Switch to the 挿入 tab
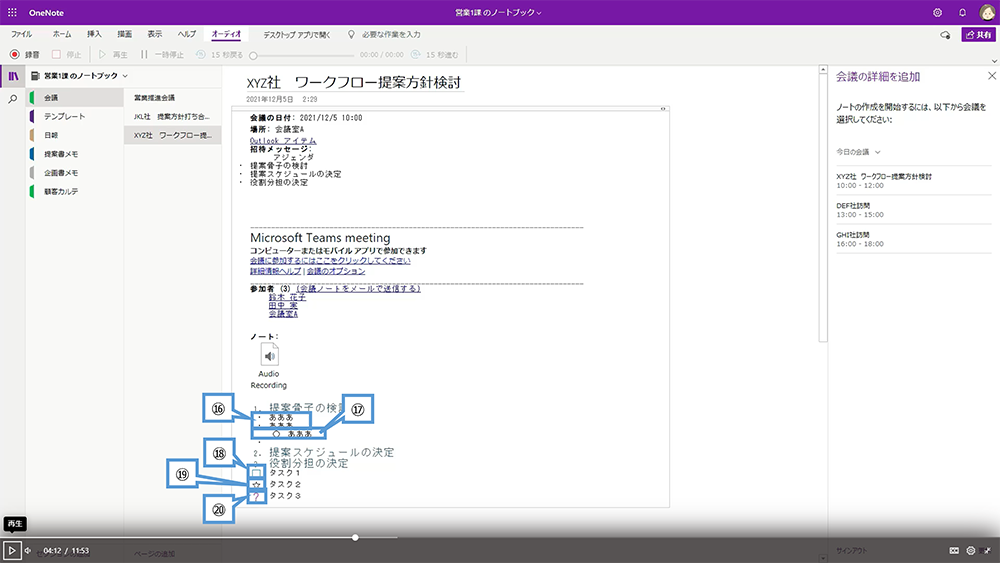Screen dimensions: 1000x563 coord(94,34)
